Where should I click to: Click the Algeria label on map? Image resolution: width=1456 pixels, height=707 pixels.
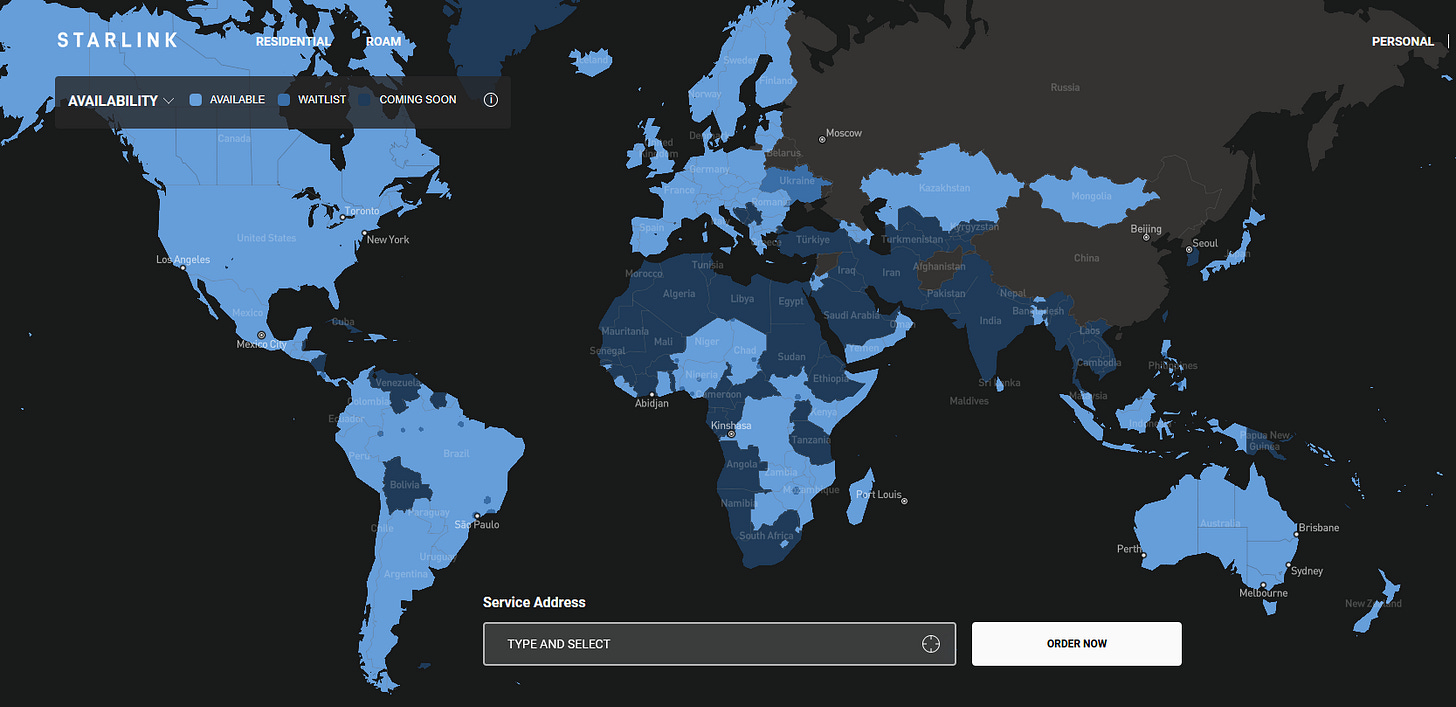point(679,294)
